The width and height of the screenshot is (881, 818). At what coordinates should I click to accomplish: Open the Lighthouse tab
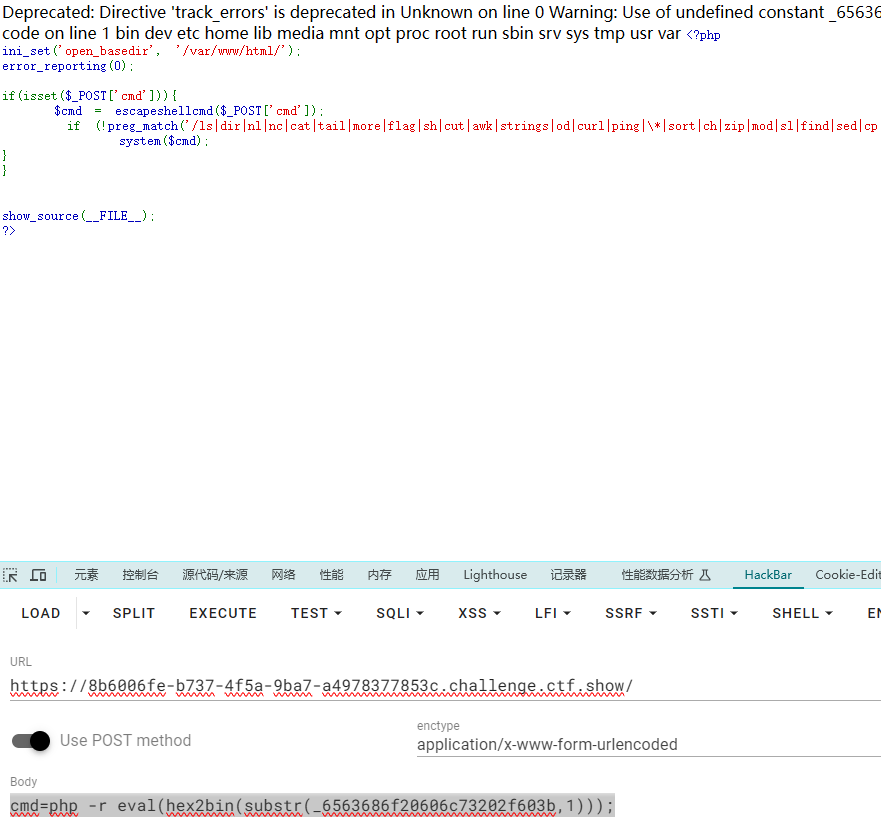click(495, 575)
